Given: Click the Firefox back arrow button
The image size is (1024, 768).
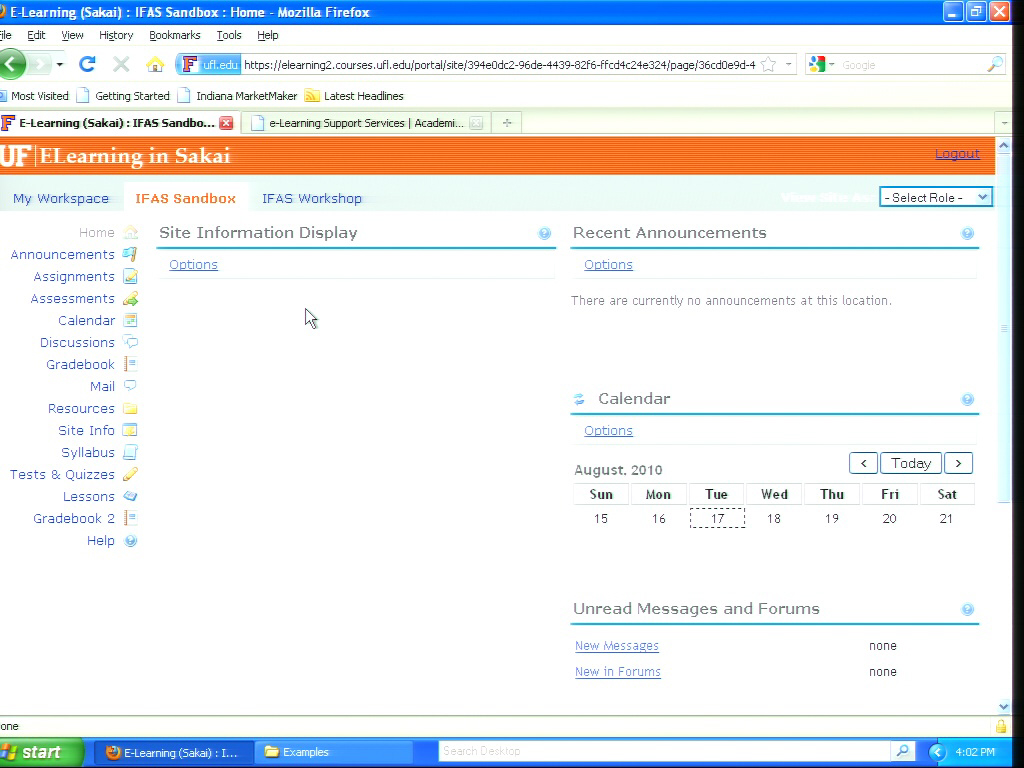Looking at the screenshot, I should 12,64.
